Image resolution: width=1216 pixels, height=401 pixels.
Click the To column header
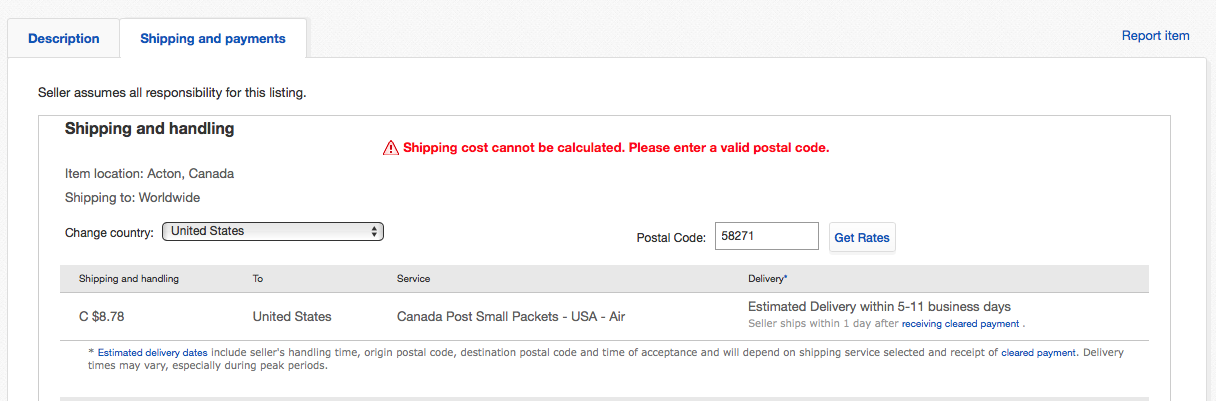point(258,279)
